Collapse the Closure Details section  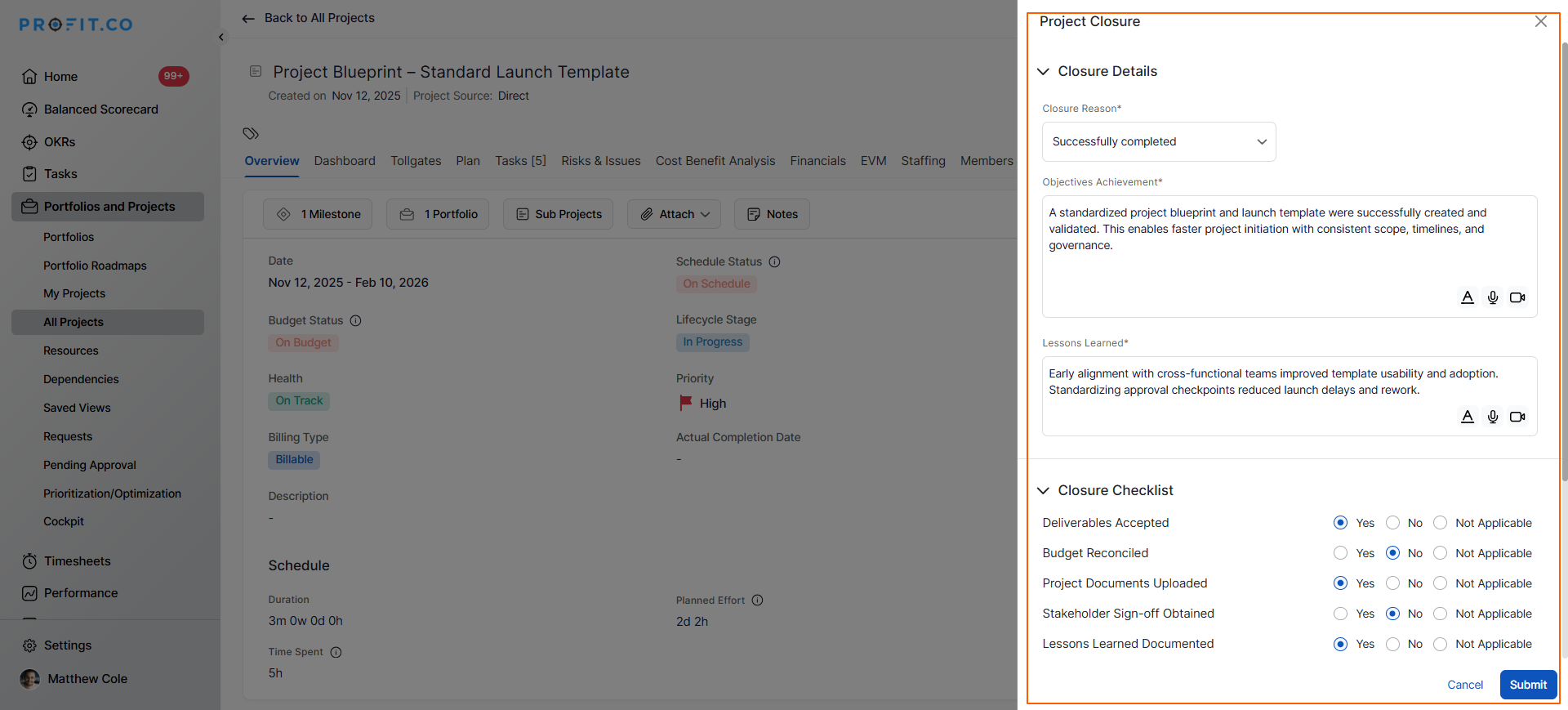1043,72
